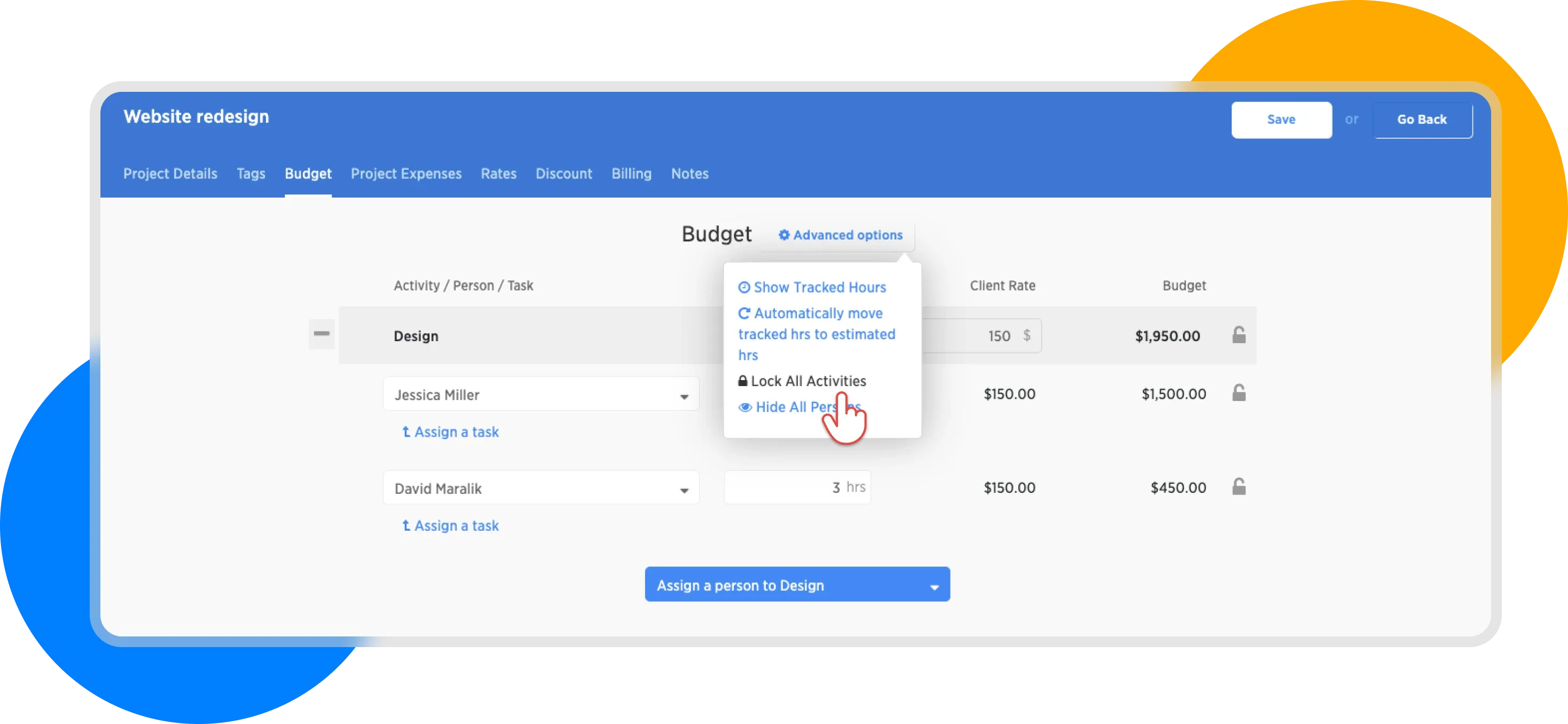
Task: Click the clock icon beside Show Tracked Hours
Action: click(744, 287)
